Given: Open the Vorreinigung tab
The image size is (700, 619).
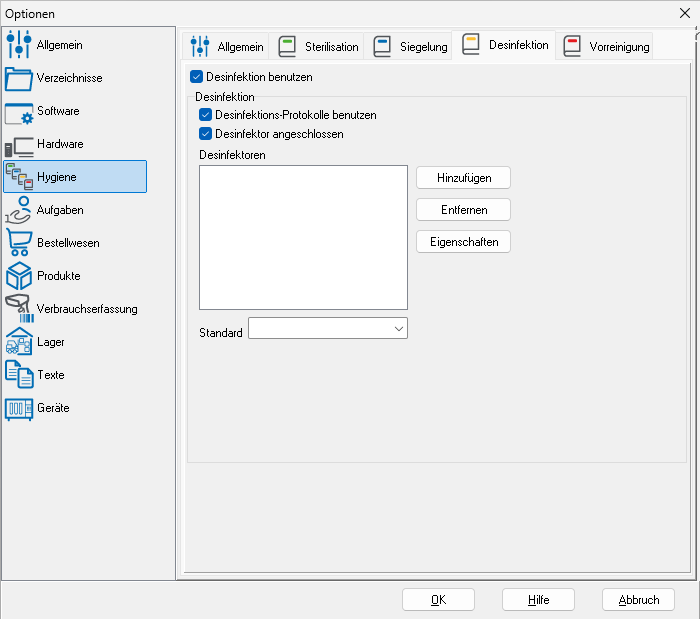Looking at the screenshot, I should pos(606,47).
